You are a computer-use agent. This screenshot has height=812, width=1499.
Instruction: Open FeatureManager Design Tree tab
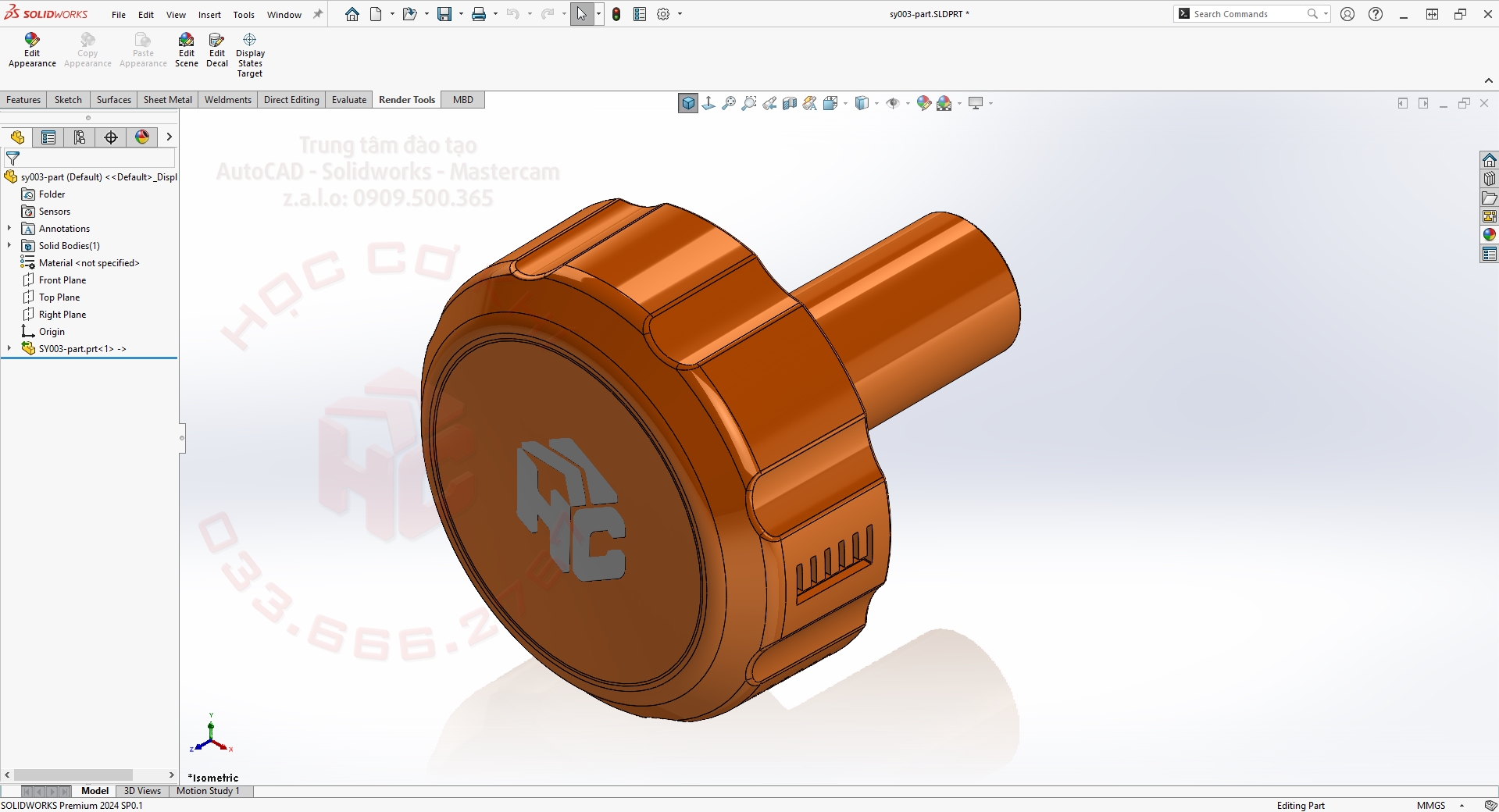(x=17, y=137)
